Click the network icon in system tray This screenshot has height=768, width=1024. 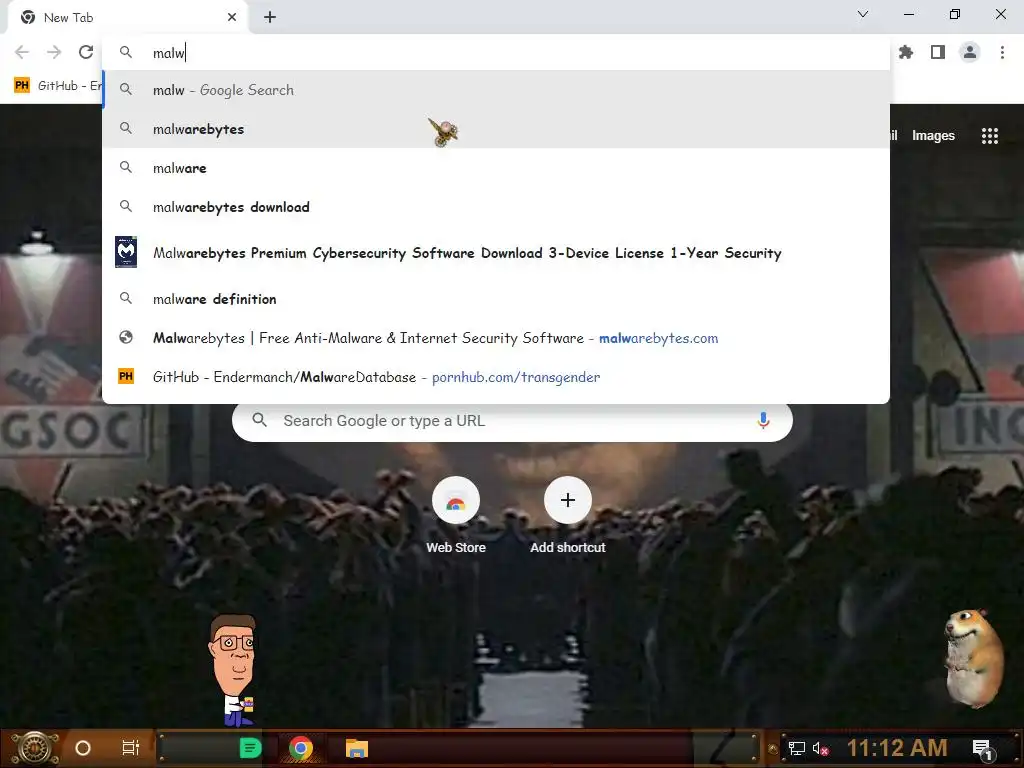point(796,748)
